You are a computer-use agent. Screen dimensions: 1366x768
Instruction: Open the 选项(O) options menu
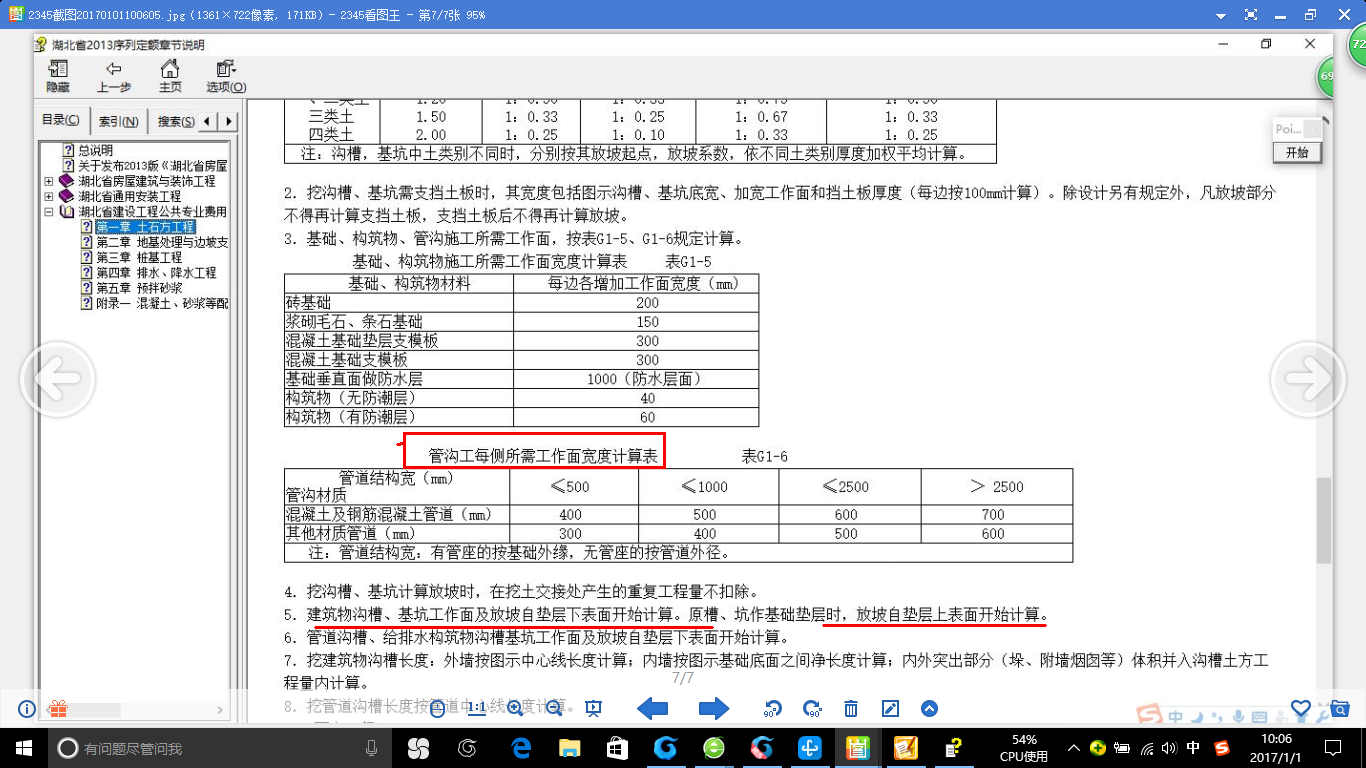click(x=226, y=76)
